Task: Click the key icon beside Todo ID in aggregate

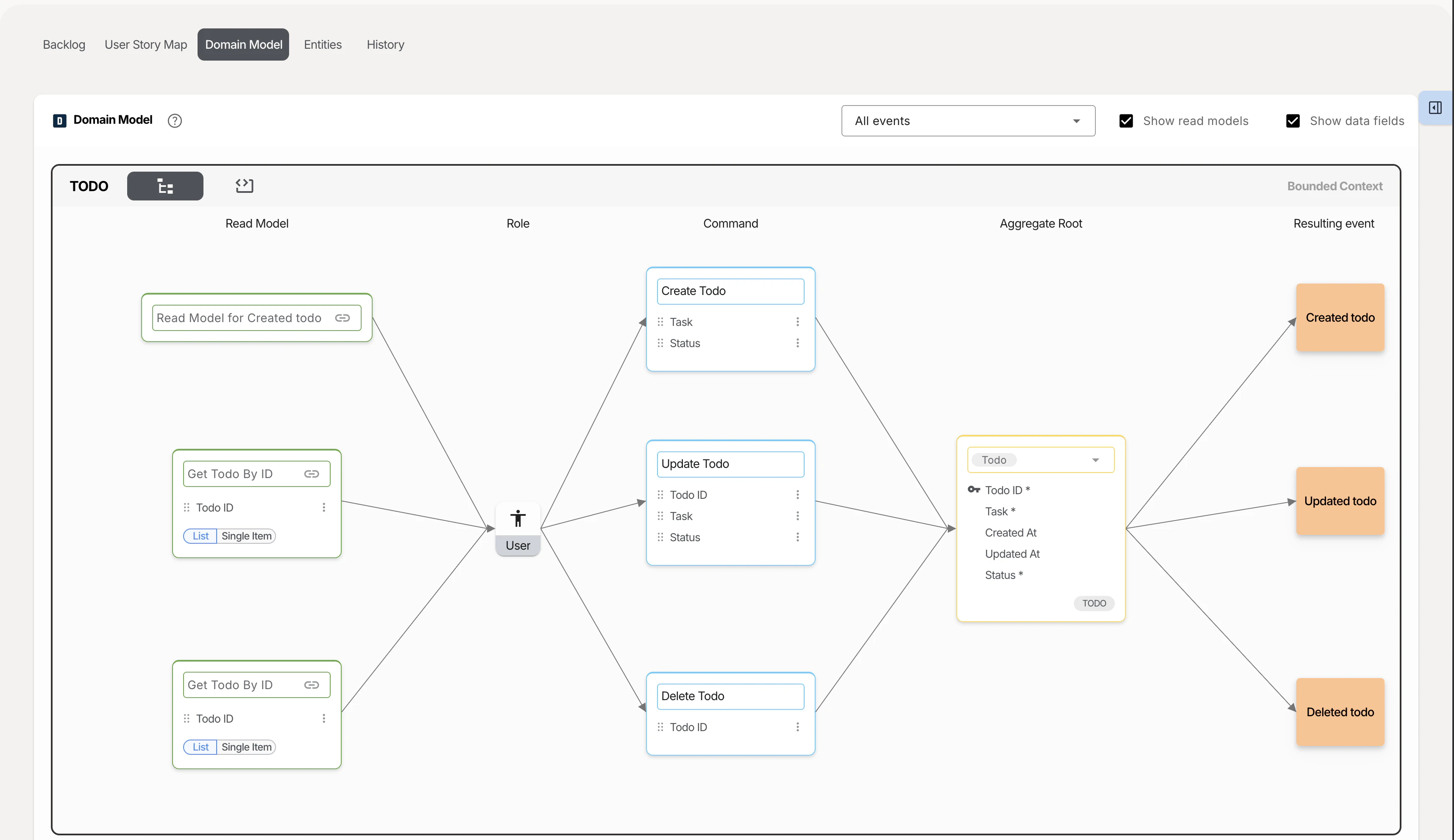Action: tap(974, 489)
